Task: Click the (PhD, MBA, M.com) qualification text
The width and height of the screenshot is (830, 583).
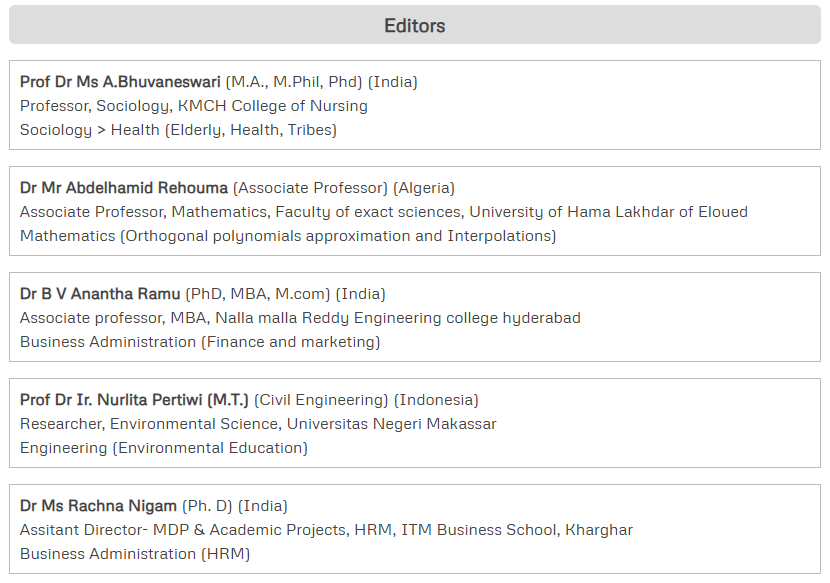Action: point(257,294)
